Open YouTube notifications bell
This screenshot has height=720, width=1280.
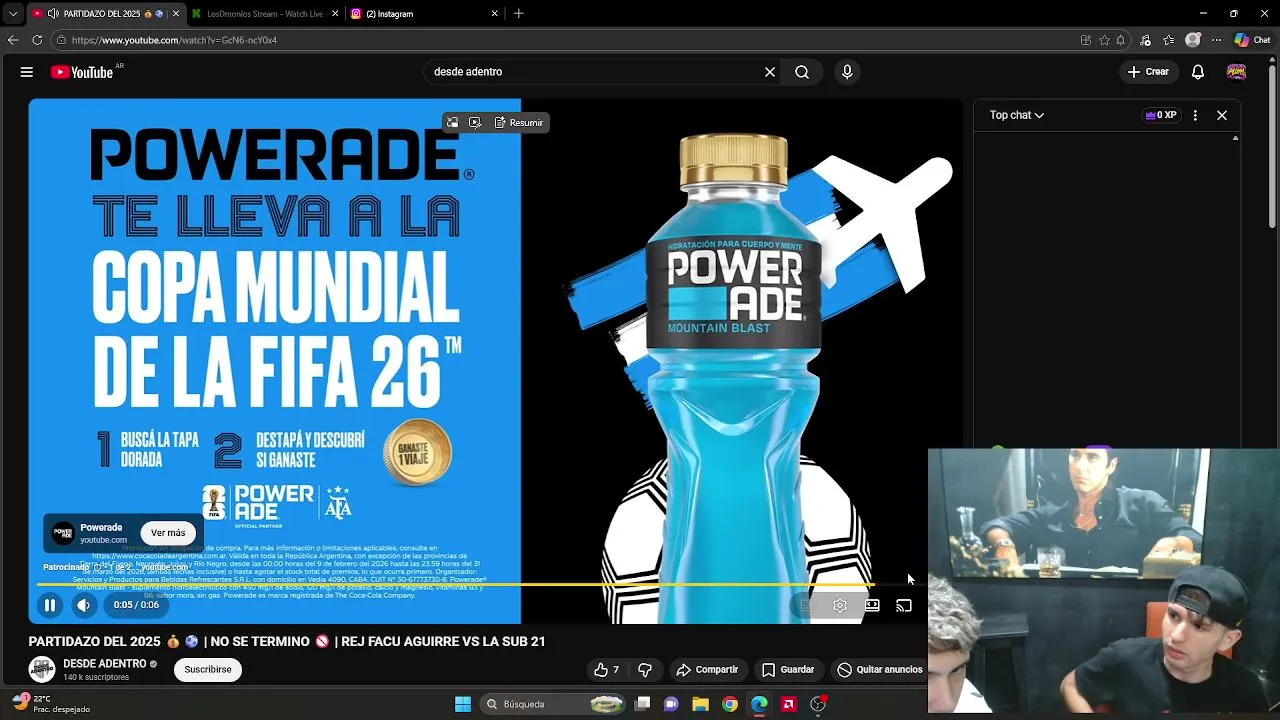coord(1198,72)
